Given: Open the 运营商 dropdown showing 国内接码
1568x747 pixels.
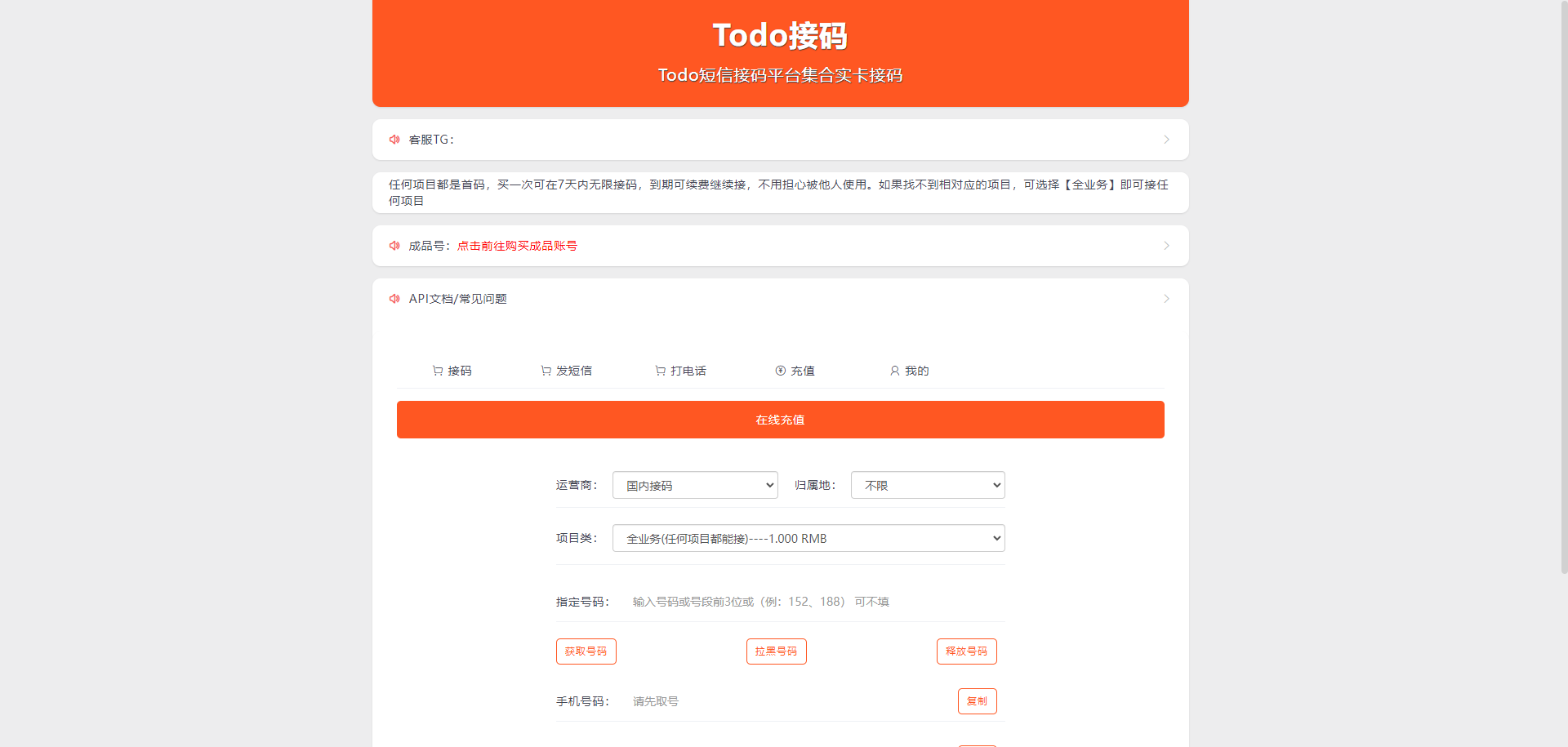Looking at the screenshot, I should [x=695, y=485].
